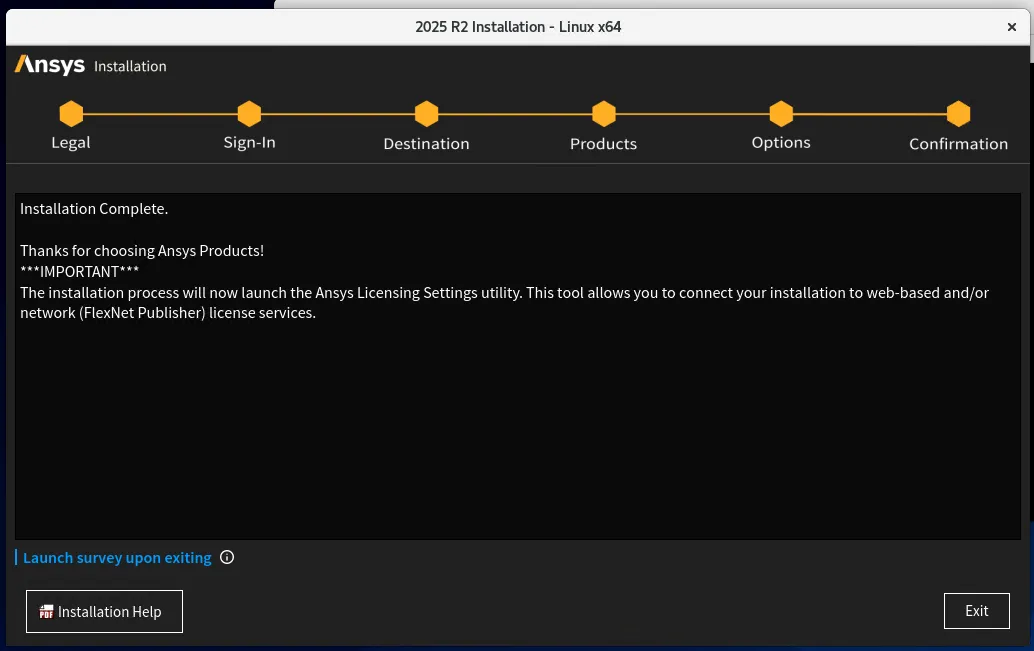
Task: Select the Products step label
Action: coord(603,144)
